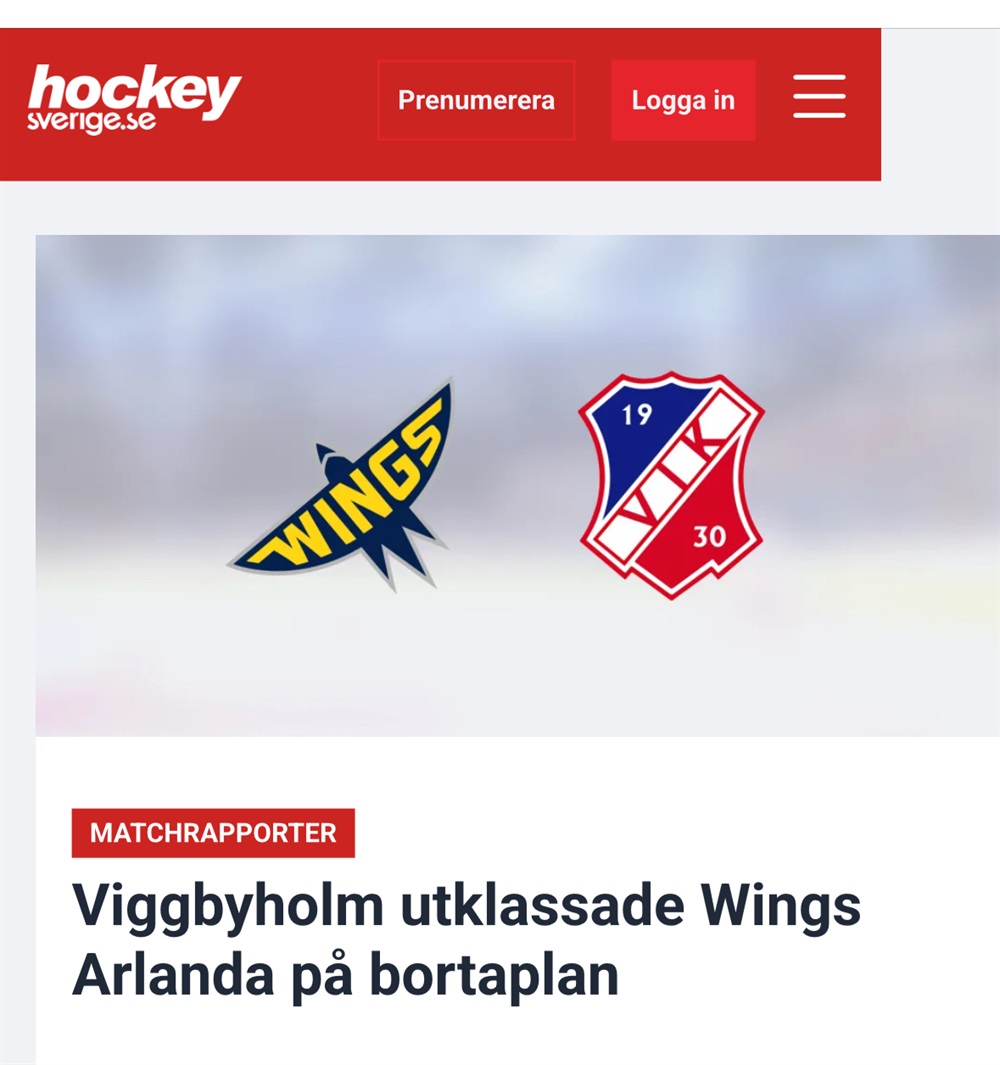The image size is (1000, 1065).
Task: Click the Logga in button
Action: click(683, 100)
